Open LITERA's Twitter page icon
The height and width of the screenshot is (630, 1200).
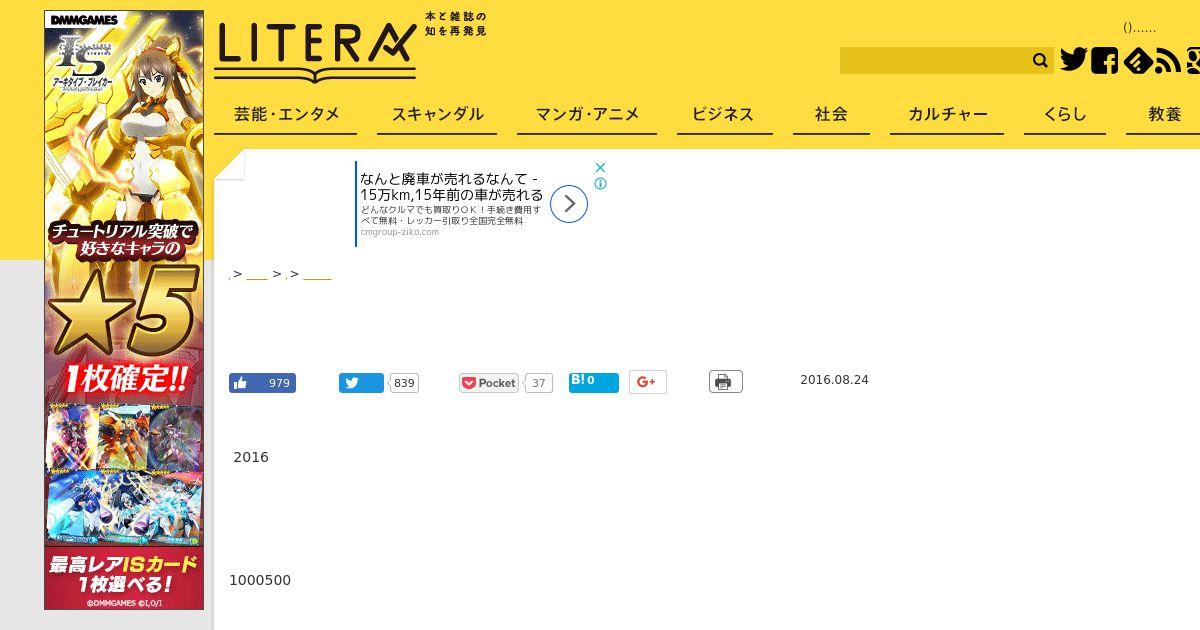1073,60
